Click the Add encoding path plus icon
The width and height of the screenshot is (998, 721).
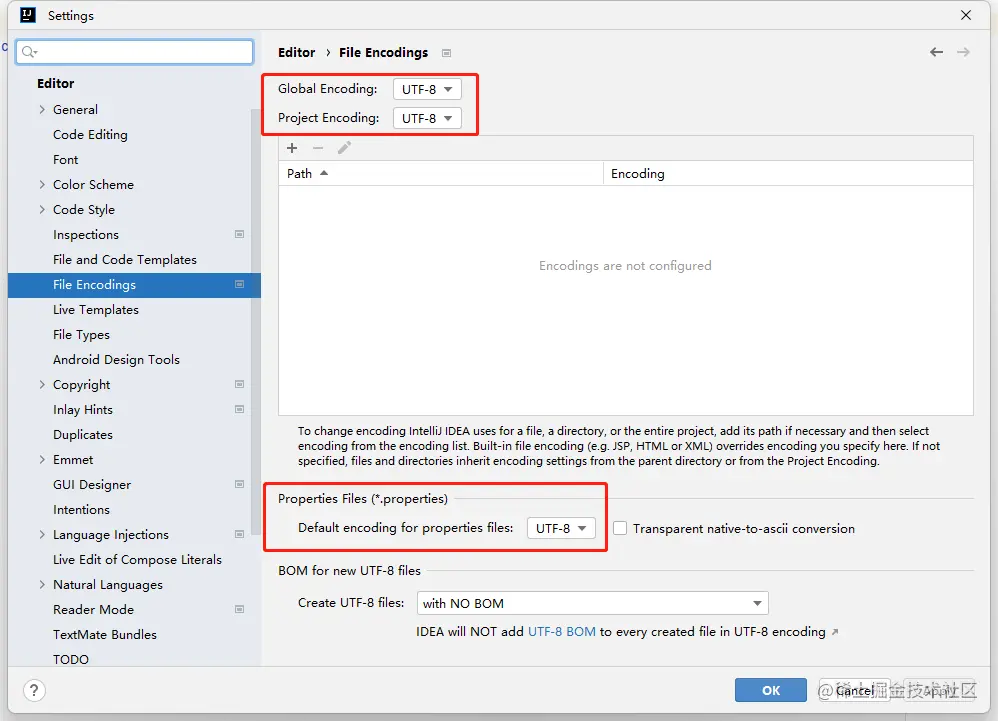(x=292, y=148)
